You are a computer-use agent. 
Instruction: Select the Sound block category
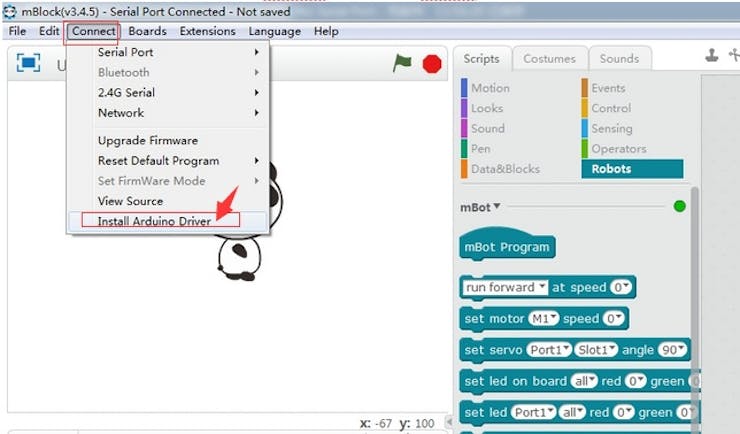488,129
